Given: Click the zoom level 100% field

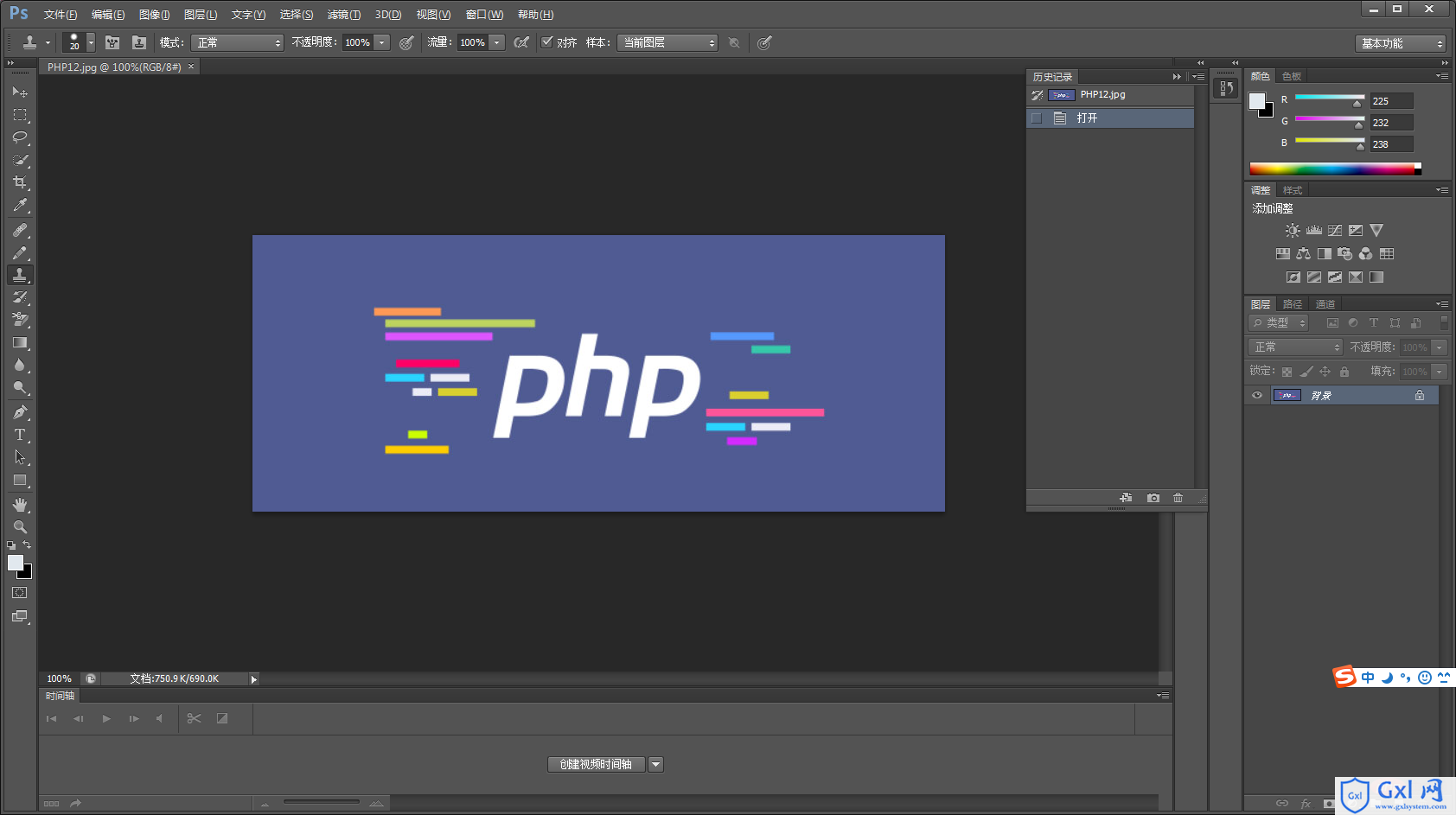Looking at the screenshot, I should coord(59,678).
